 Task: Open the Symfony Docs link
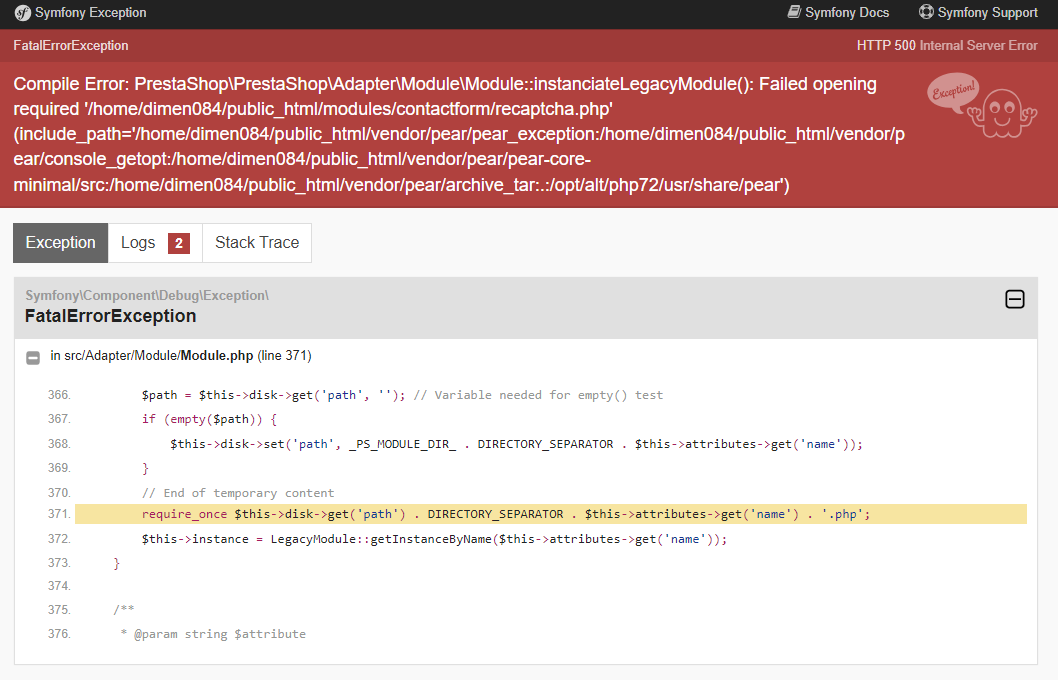[x=838, y=13]
